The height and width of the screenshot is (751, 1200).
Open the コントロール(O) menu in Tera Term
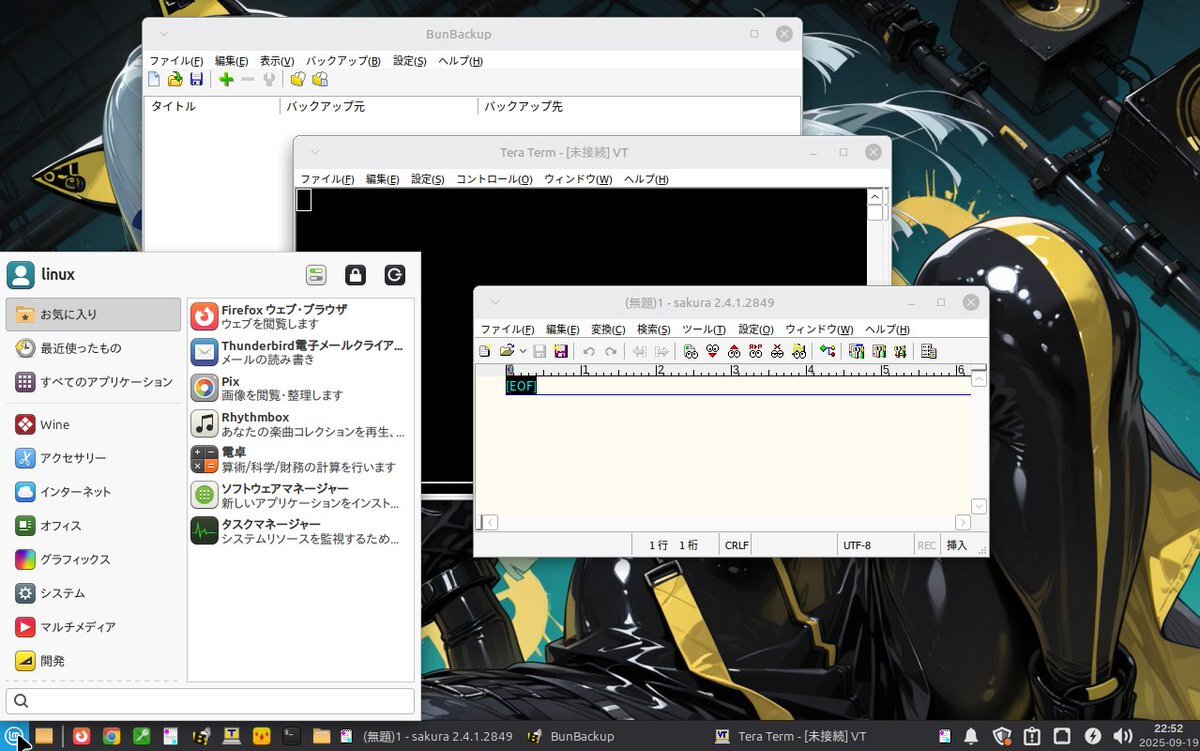494,179
